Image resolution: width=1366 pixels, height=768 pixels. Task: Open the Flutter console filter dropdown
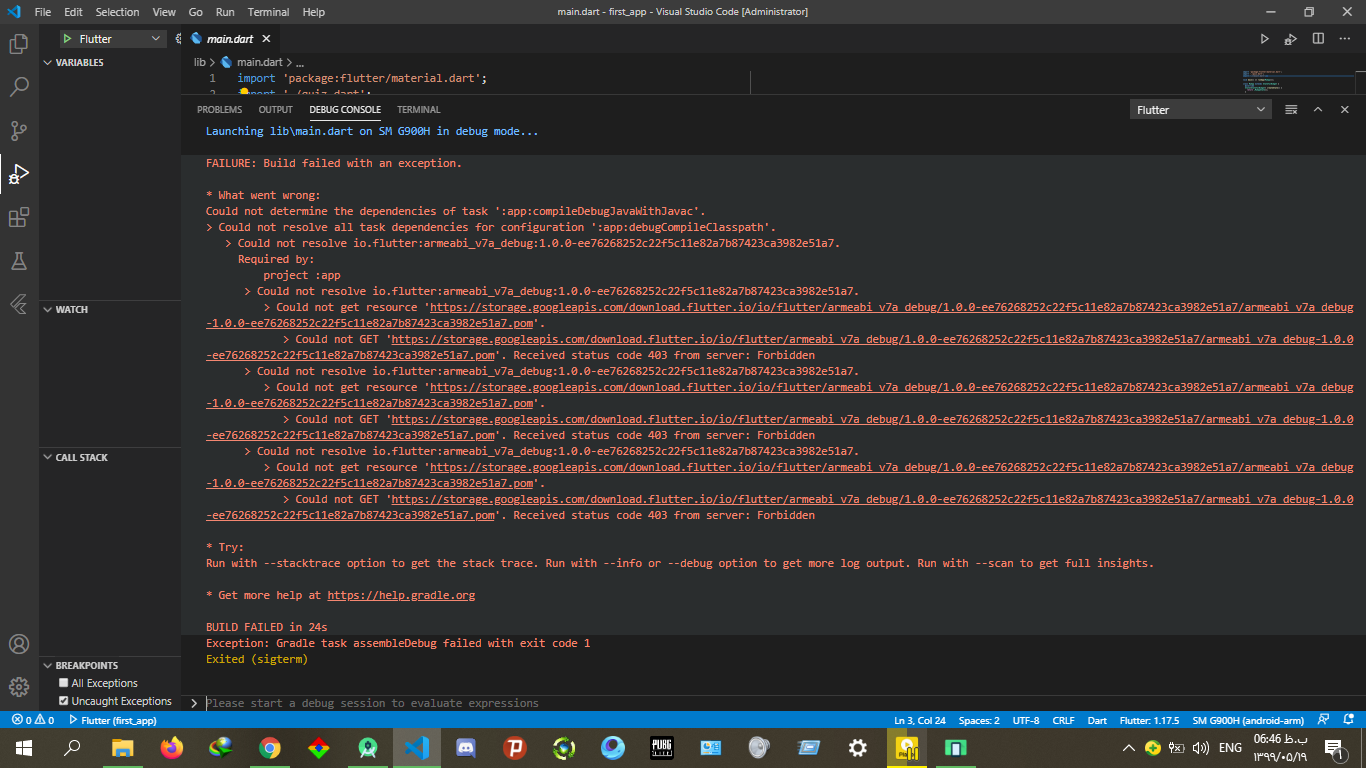coord(1200,110)
